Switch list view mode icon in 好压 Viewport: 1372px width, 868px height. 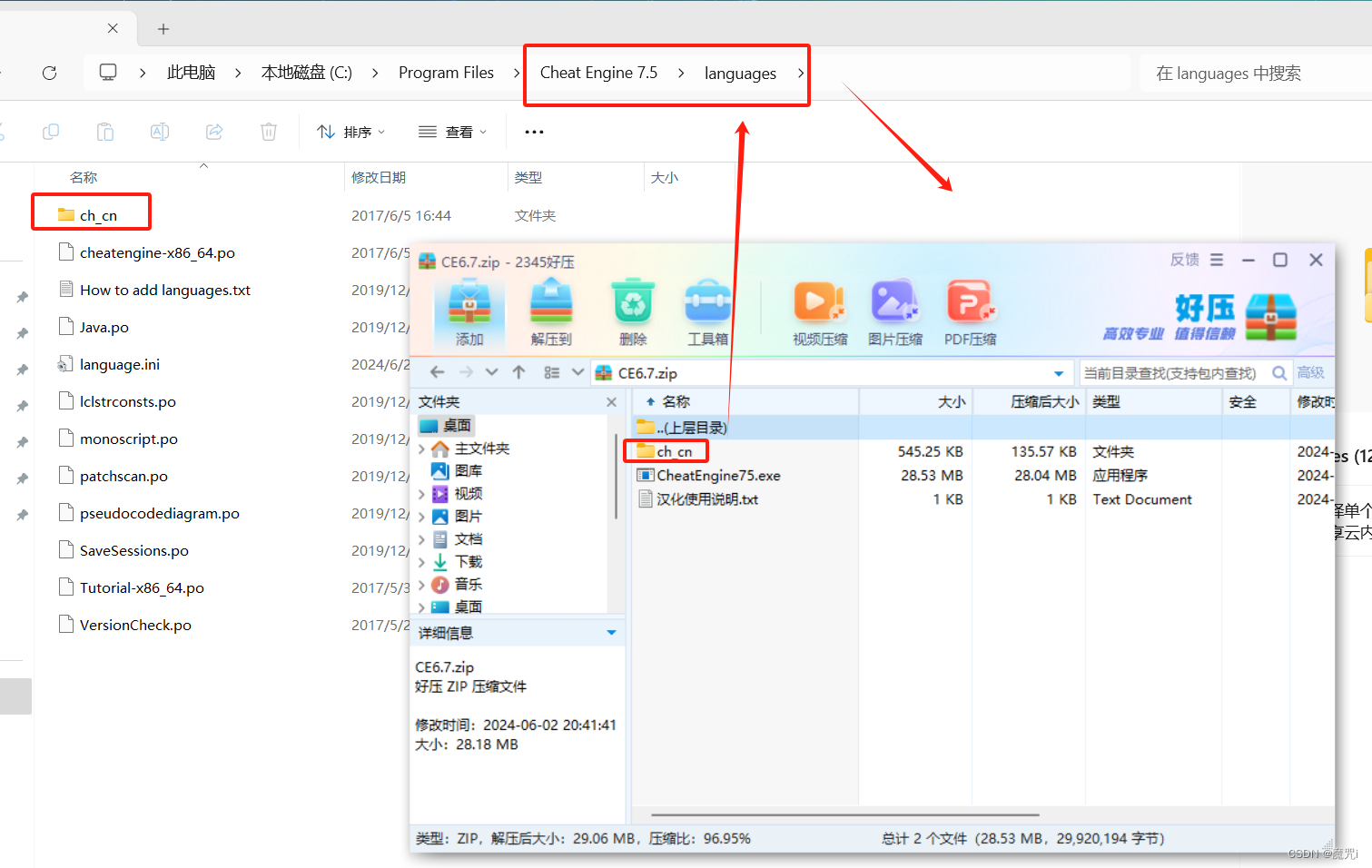(x=551, y=372)
